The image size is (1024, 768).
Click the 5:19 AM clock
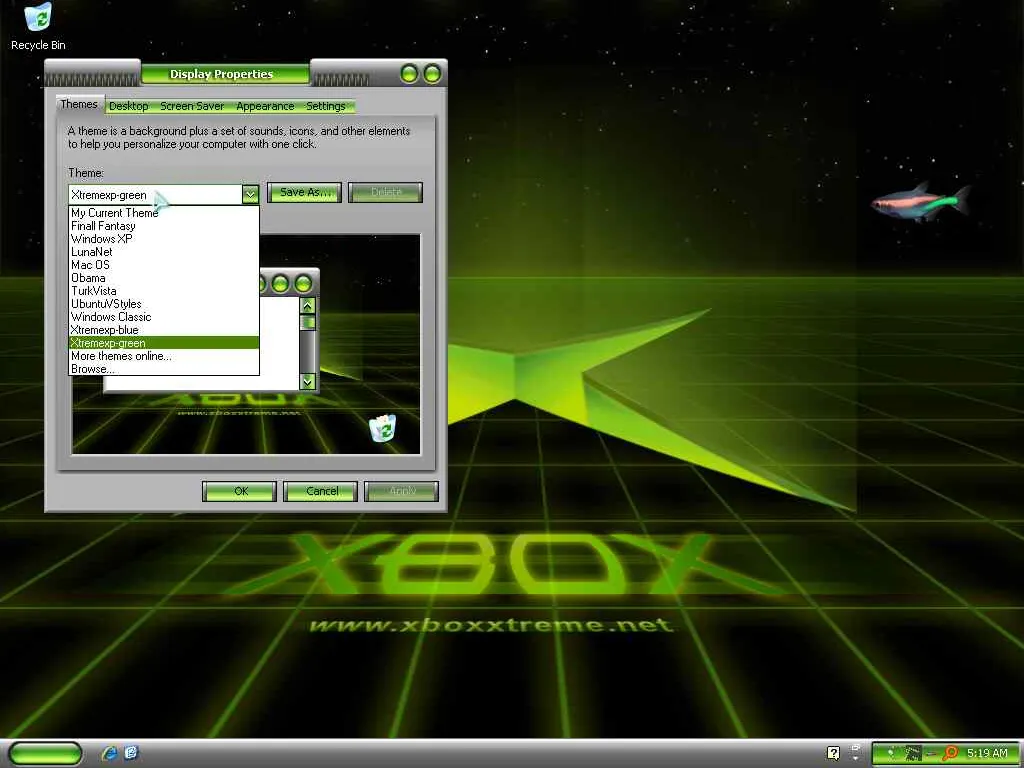pos(987,753)
